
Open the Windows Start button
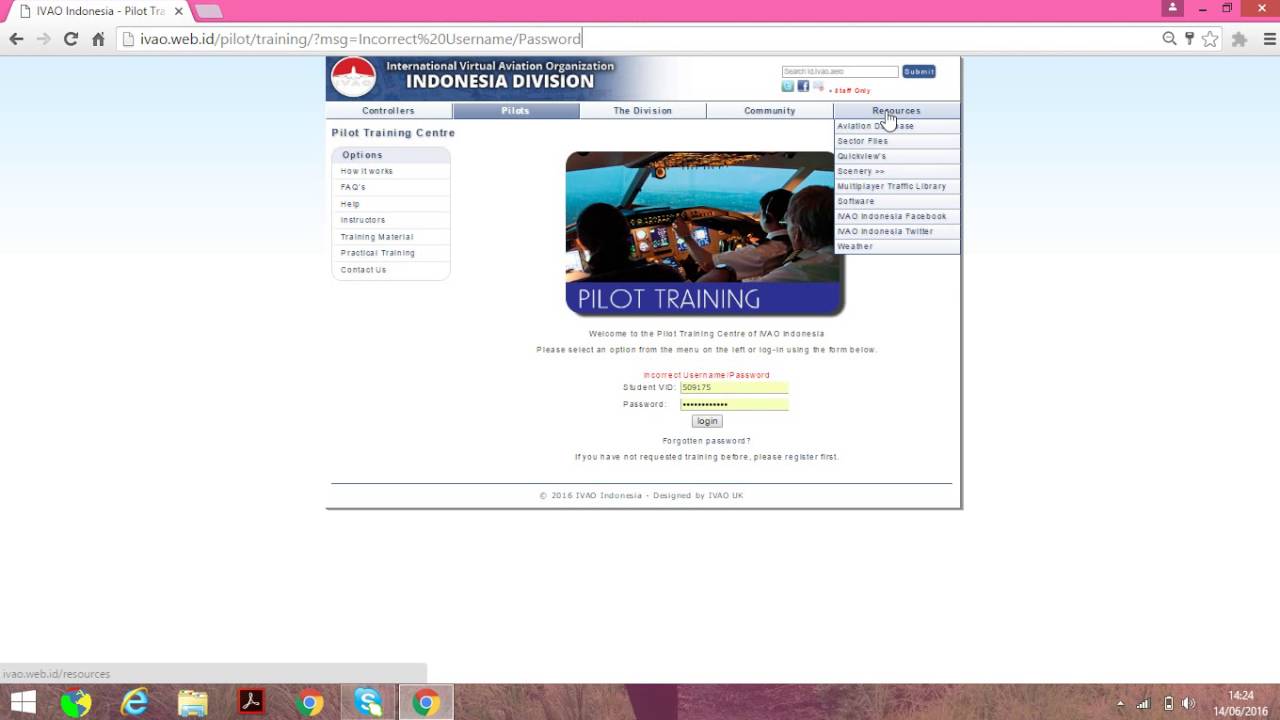pos(23,703)
